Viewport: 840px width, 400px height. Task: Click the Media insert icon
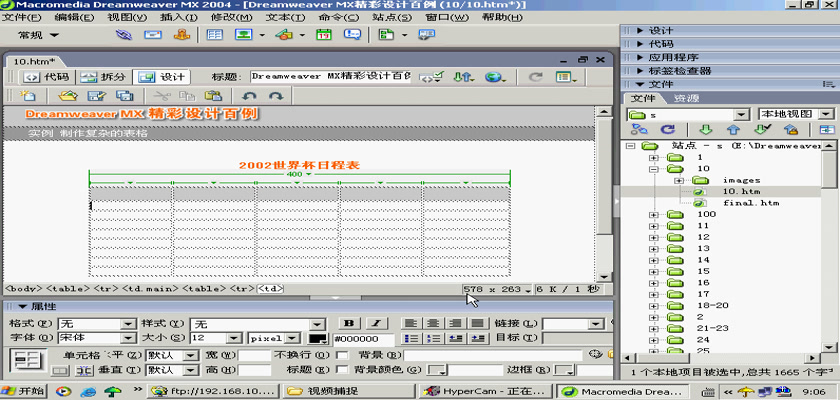(284, 35)
